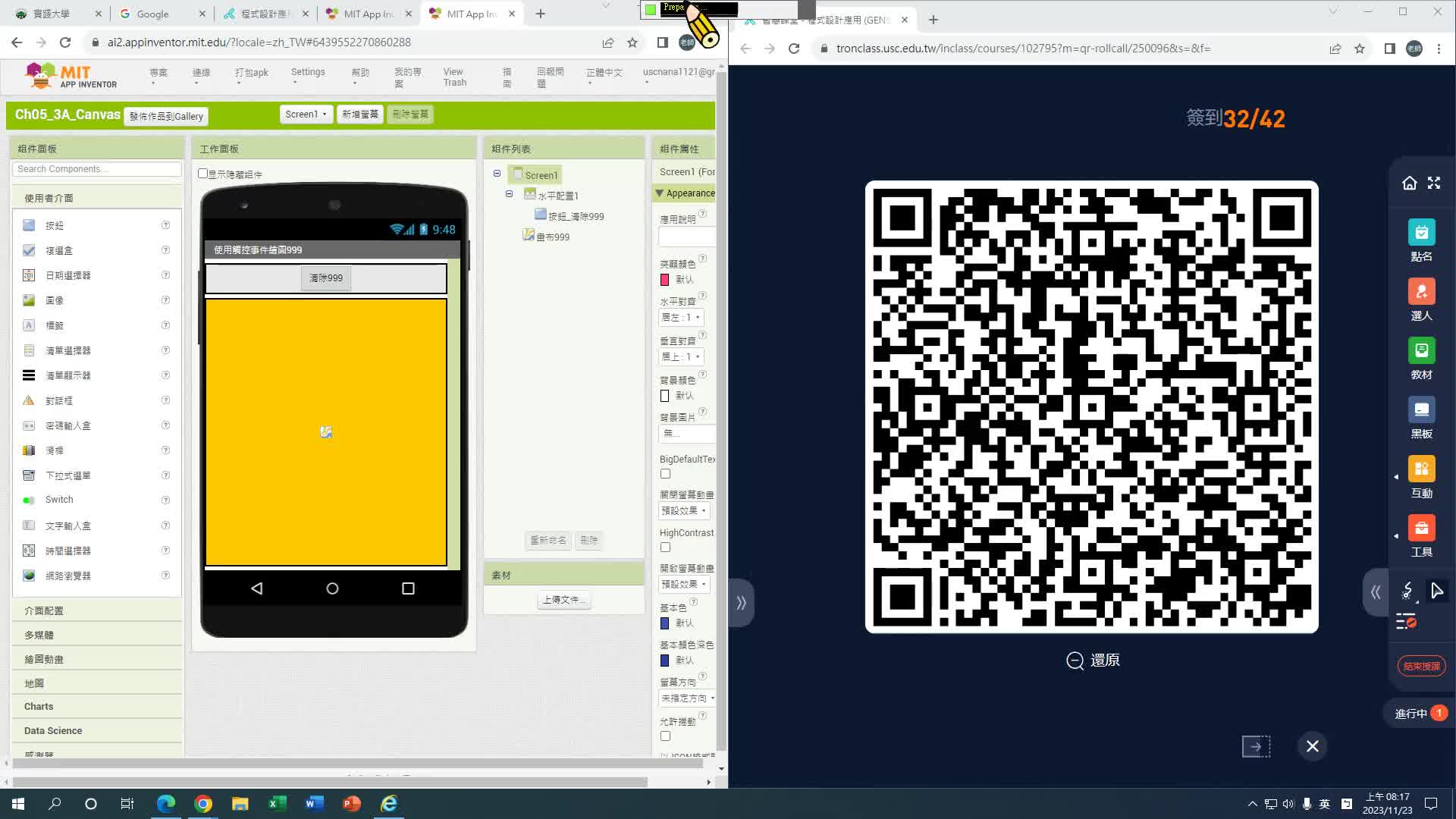Click 新增螢幕 add screen button
Viewport: 1456px width, 819px height.
pyautogui.click(x=359, y=115)
